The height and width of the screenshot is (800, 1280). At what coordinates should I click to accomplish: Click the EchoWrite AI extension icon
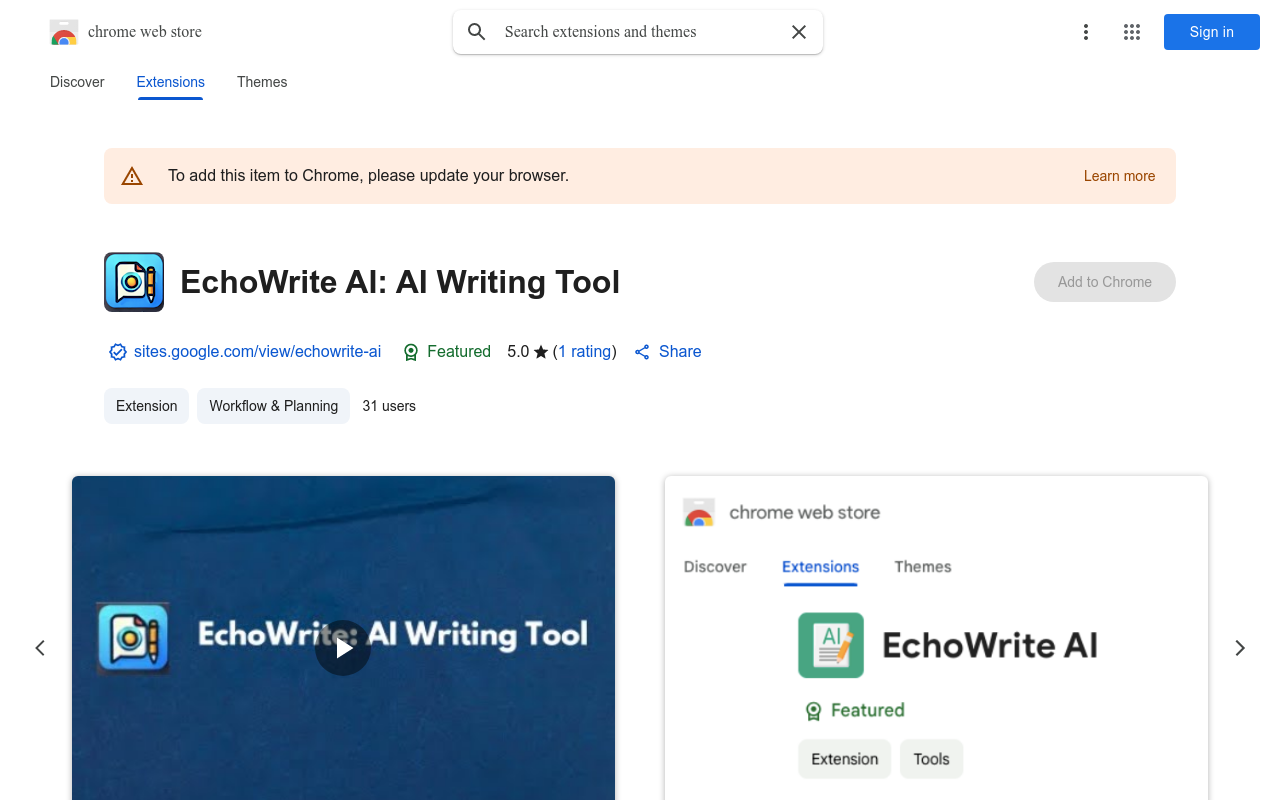coord(134,282)
